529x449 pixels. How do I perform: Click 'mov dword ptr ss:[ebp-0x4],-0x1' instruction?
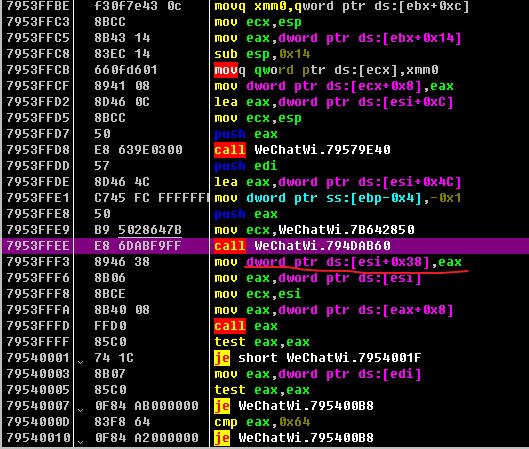tap(338, 198)
